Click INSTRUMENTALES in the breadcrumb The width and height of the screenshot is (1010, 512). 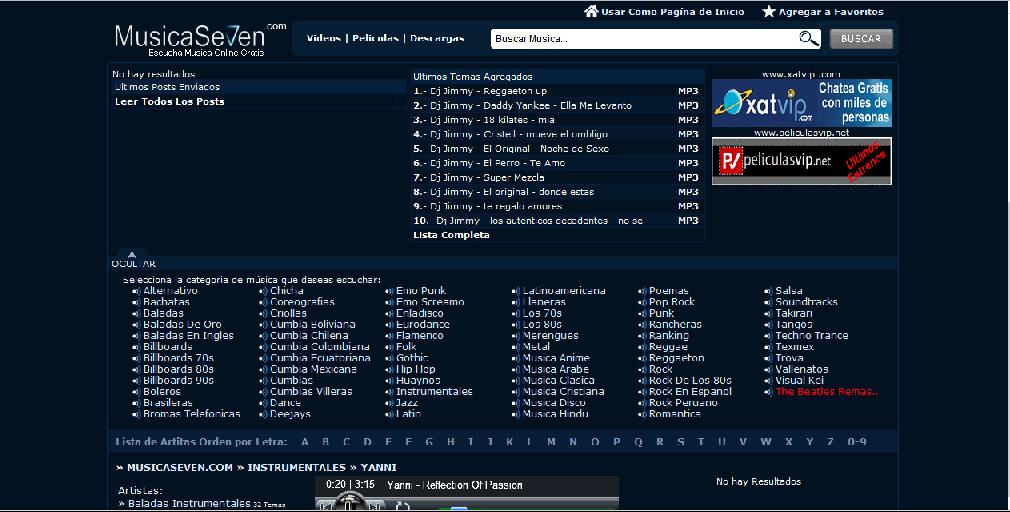point(296,467)
